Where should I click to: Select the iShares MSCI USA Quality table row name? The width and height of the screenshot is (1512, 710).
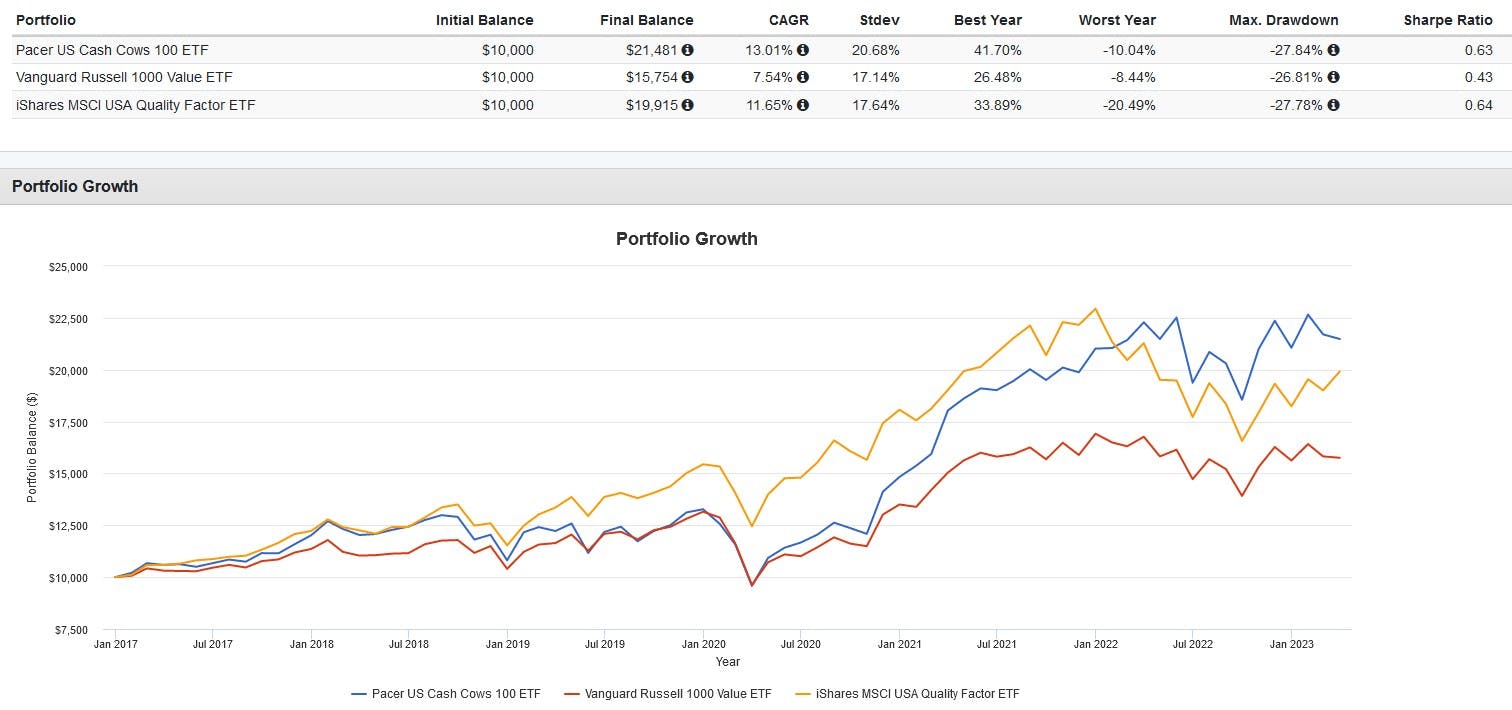coord(136,105)
